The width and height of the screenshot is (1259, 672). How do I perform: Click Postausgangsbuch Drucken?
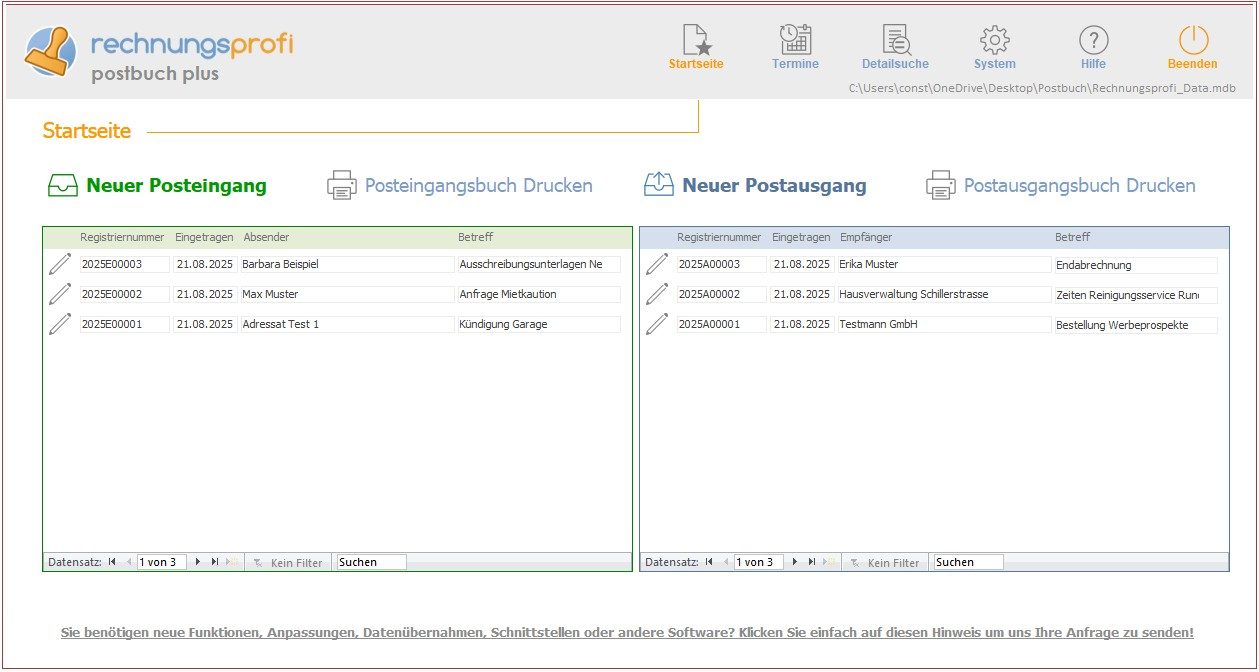pyautogui.click(x=1079, y=185)
